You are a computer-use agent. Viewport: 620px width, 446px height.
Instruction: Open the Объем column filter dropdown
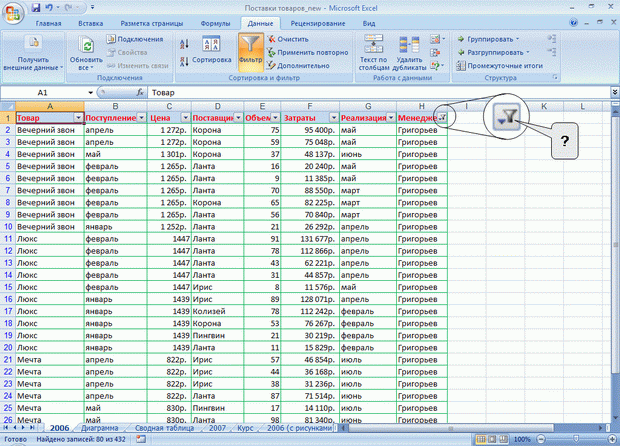point(275,117)
